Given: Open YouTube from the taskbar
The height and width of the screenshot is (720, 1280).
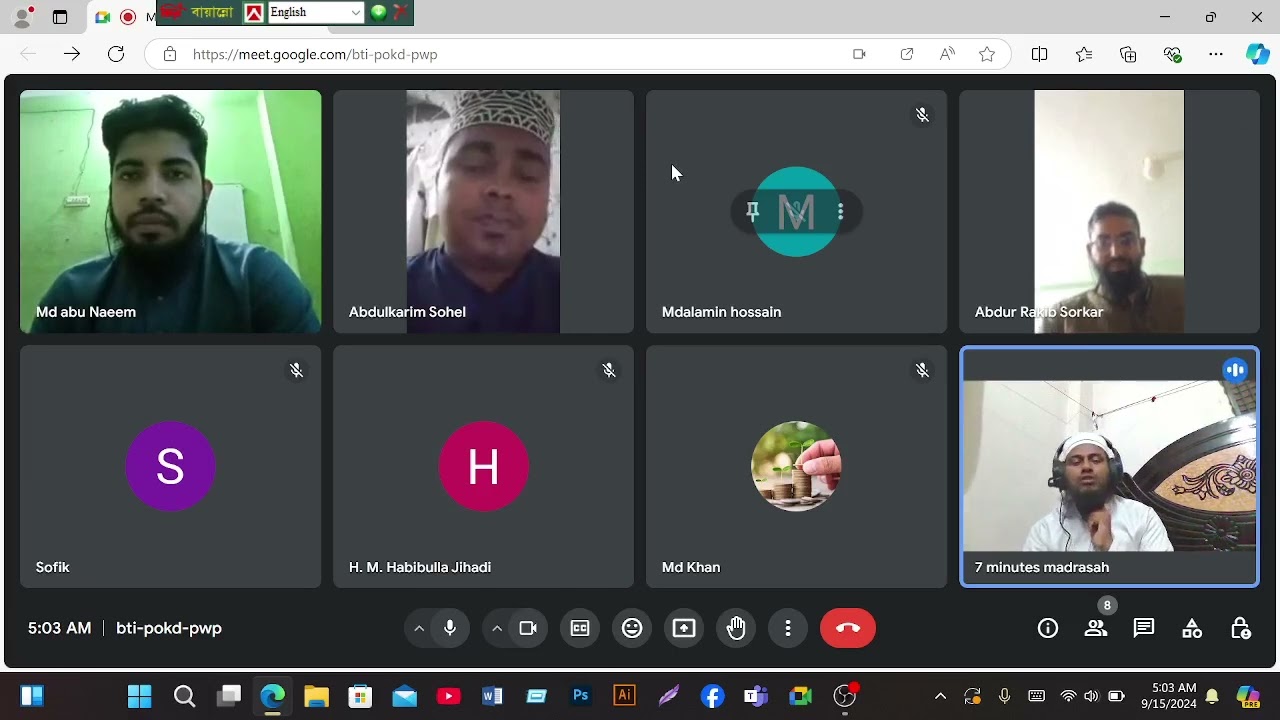Looking at the screenshot, I should click(448, 696).
